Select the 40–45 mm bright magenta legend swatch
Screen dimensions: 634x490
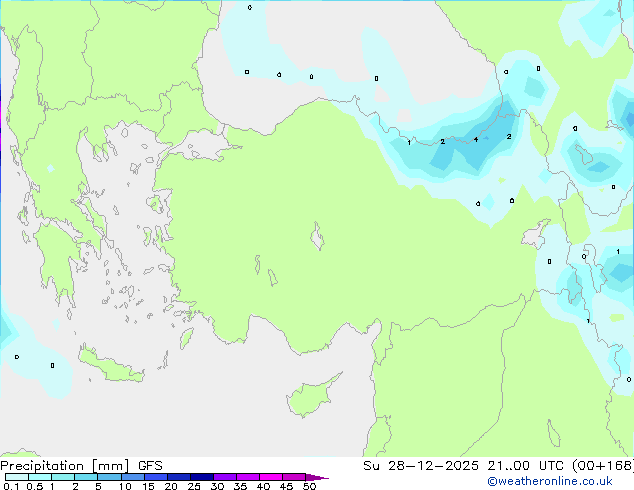(271, 477)
